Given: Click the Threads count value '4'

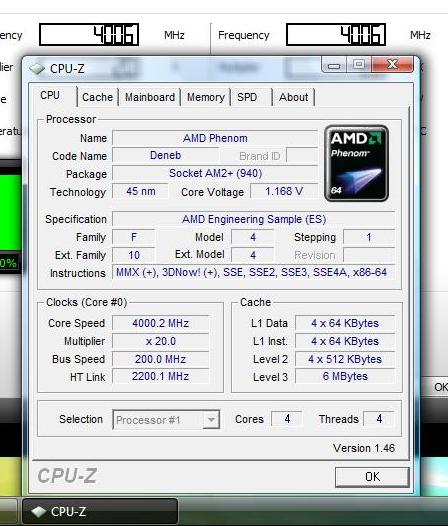Looking at the screenshot, I should click(379, 419).
